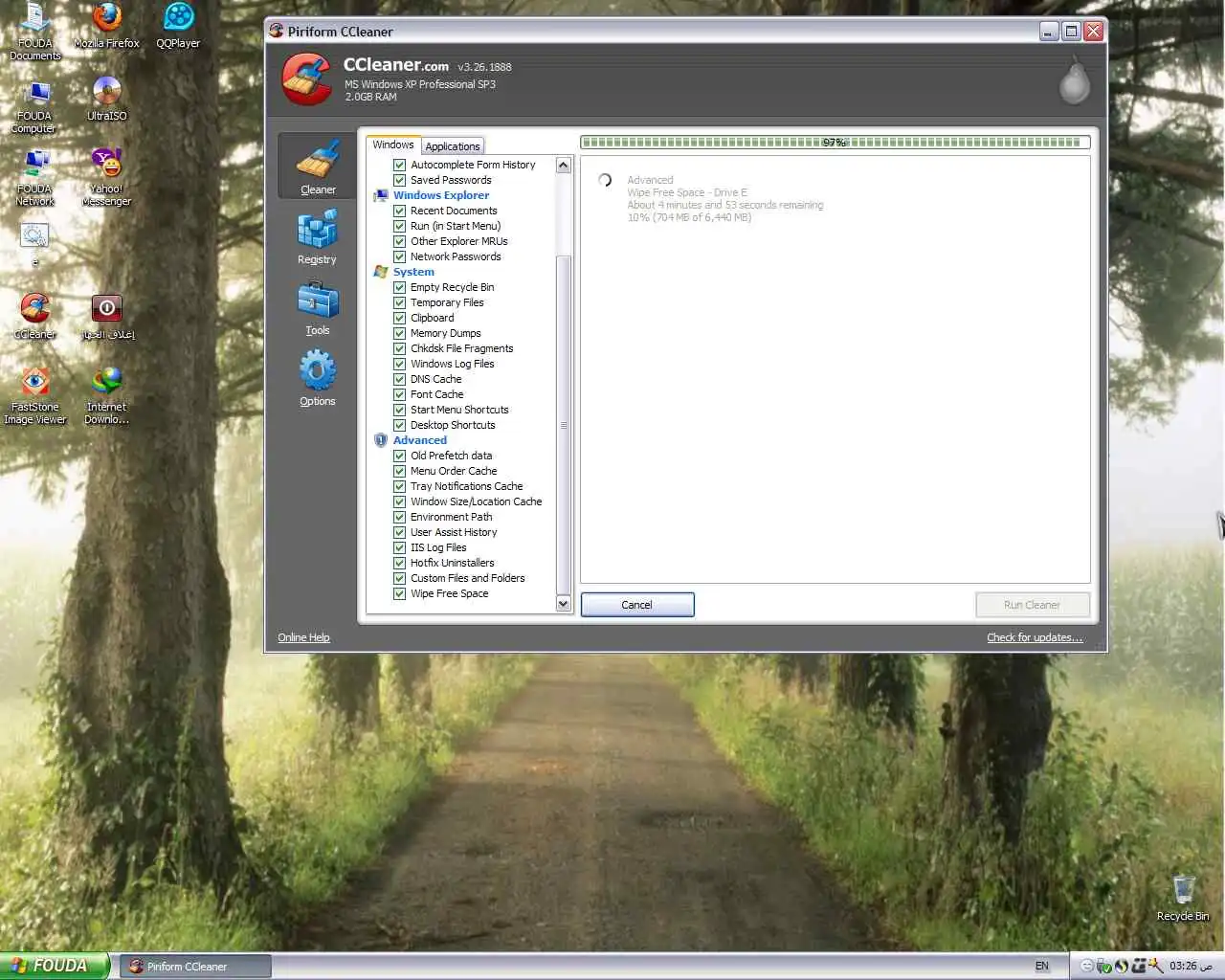Open the Cleaner section in sidebar
The height and width of the screenshot is (980, 1225).
pyautogui.click(x=317, y=167)
